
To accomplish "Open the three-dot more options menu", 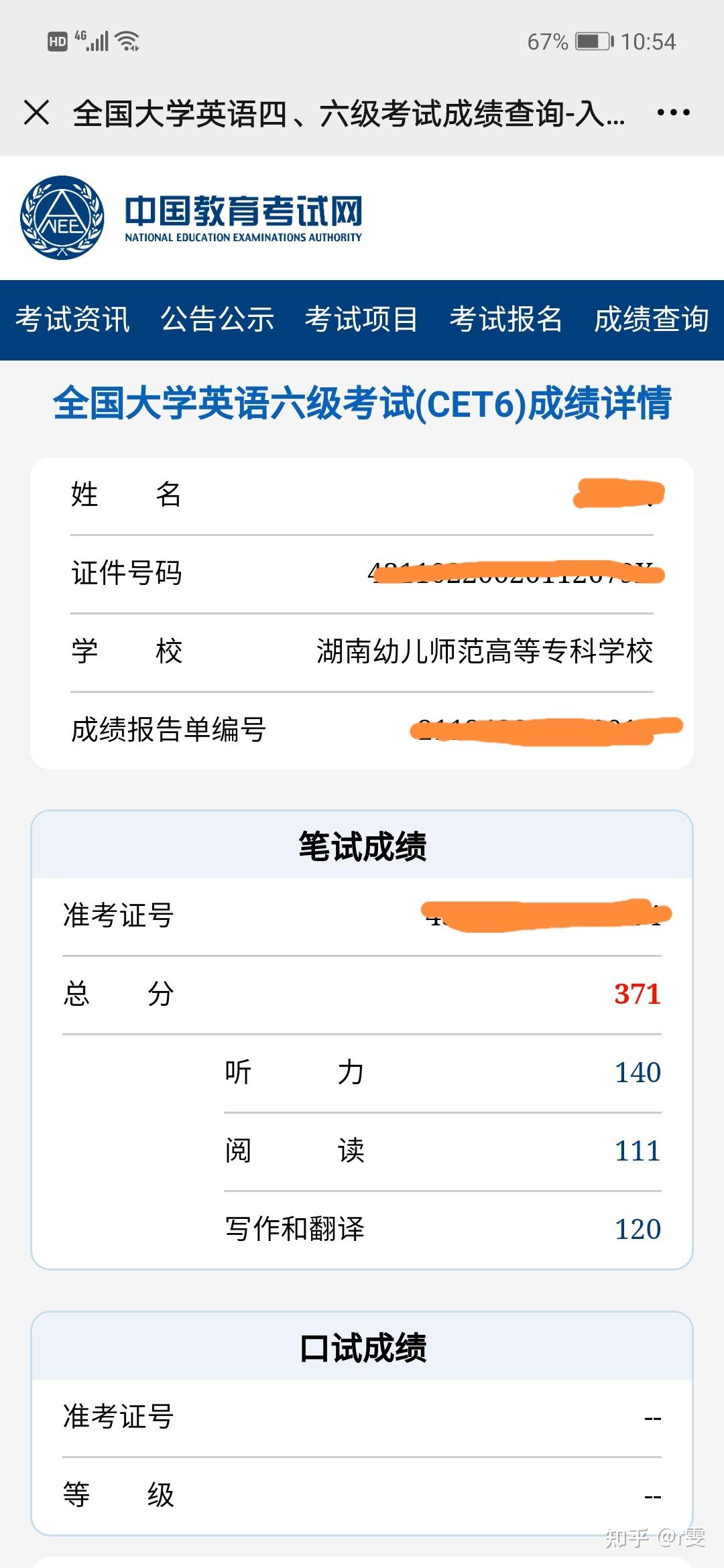I will 673,113.
